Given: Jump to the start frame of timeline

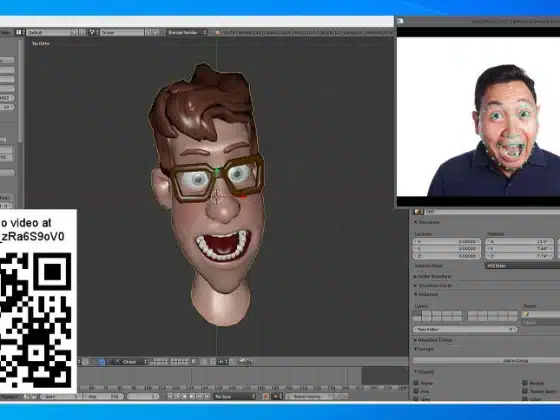Looking at the screenshot, I should (x=170, y=396).
